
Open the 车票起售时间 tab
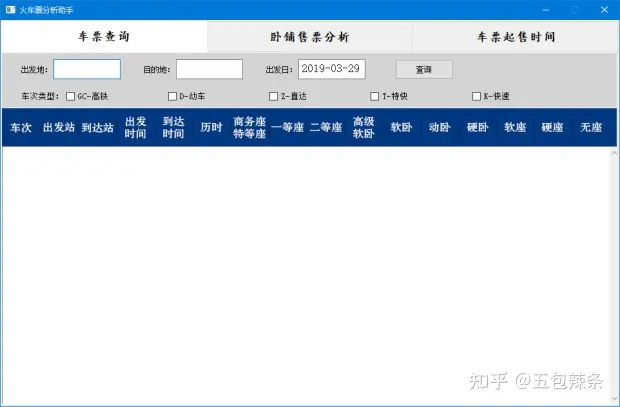tap(516, 37)
